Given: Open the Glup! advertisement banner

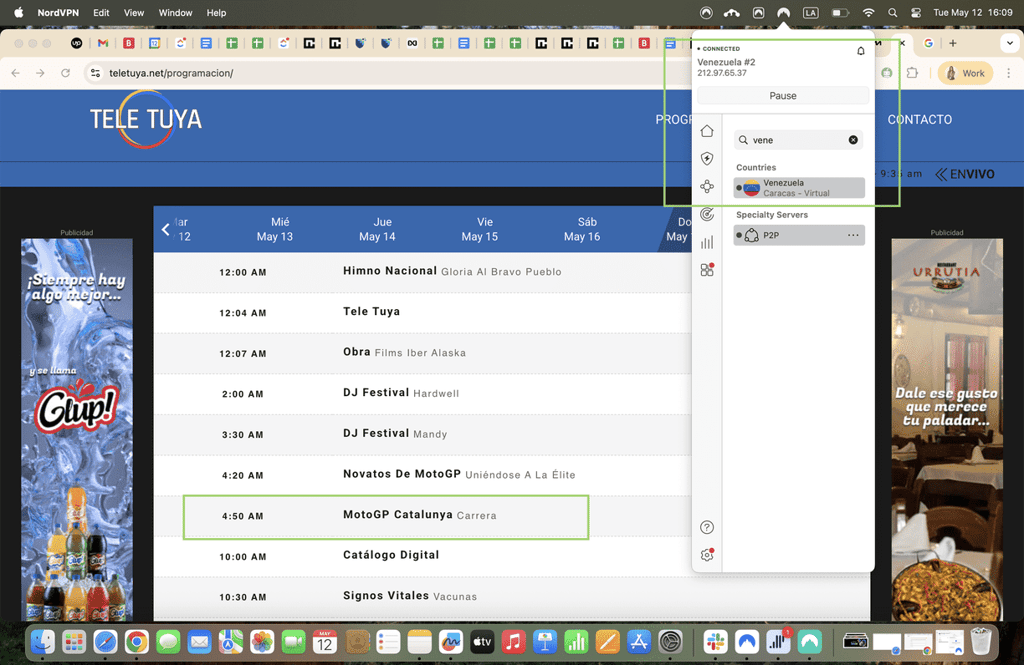Looking at the screenshot, I should click(x=77, y=429).
